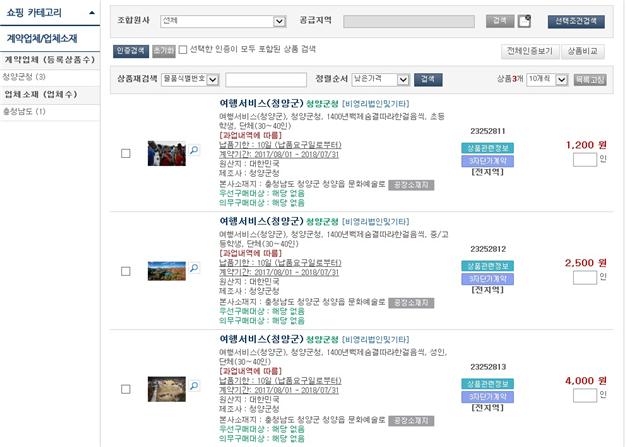
Task: Click 청양군청 supplier link on item 23252813
Action: coord(322,340)
